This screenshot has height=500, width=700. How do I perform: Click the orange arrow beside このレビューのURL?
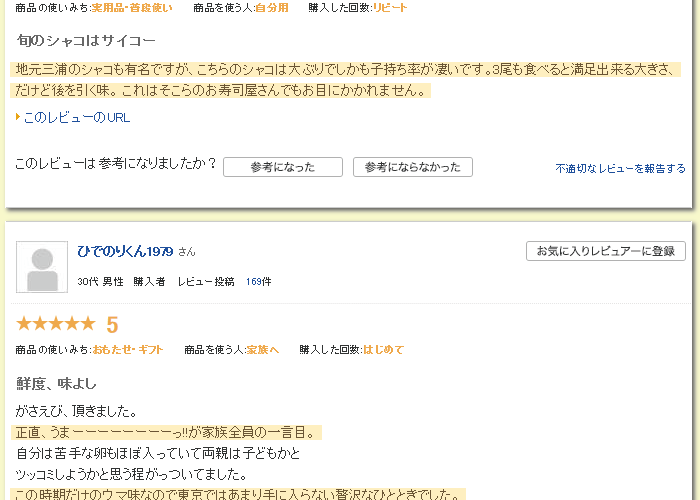18,117
